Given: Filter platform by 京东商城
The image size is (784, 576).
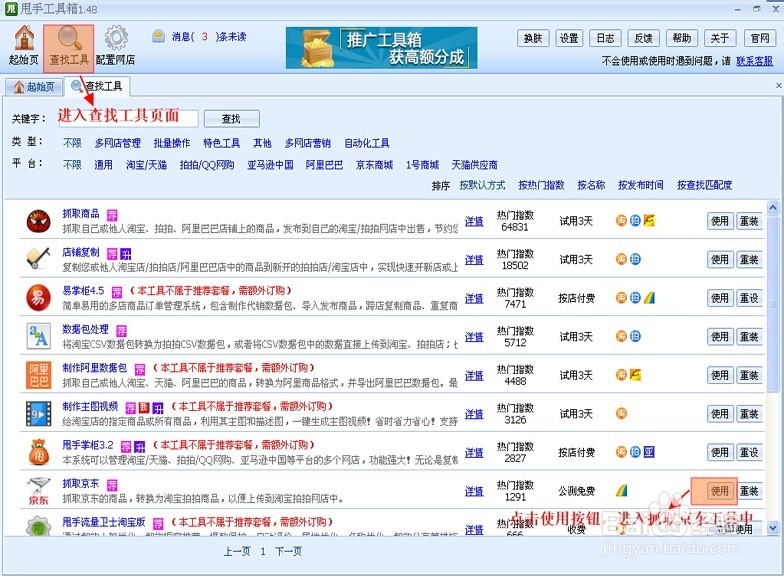Looking at the screenshot, I should click(x=374, y=165).
